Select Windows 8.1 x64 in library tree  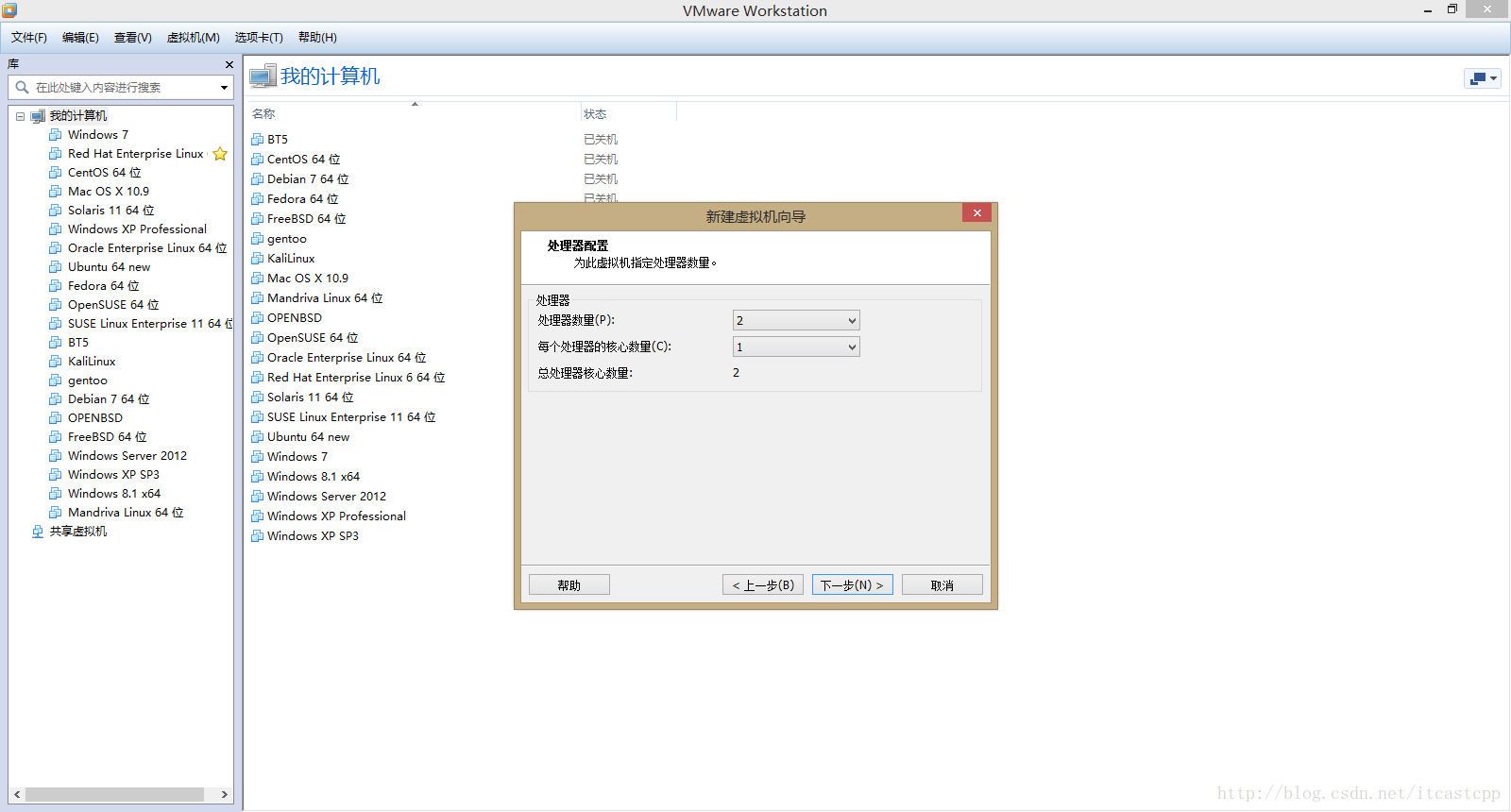click(x=114, y=494)
